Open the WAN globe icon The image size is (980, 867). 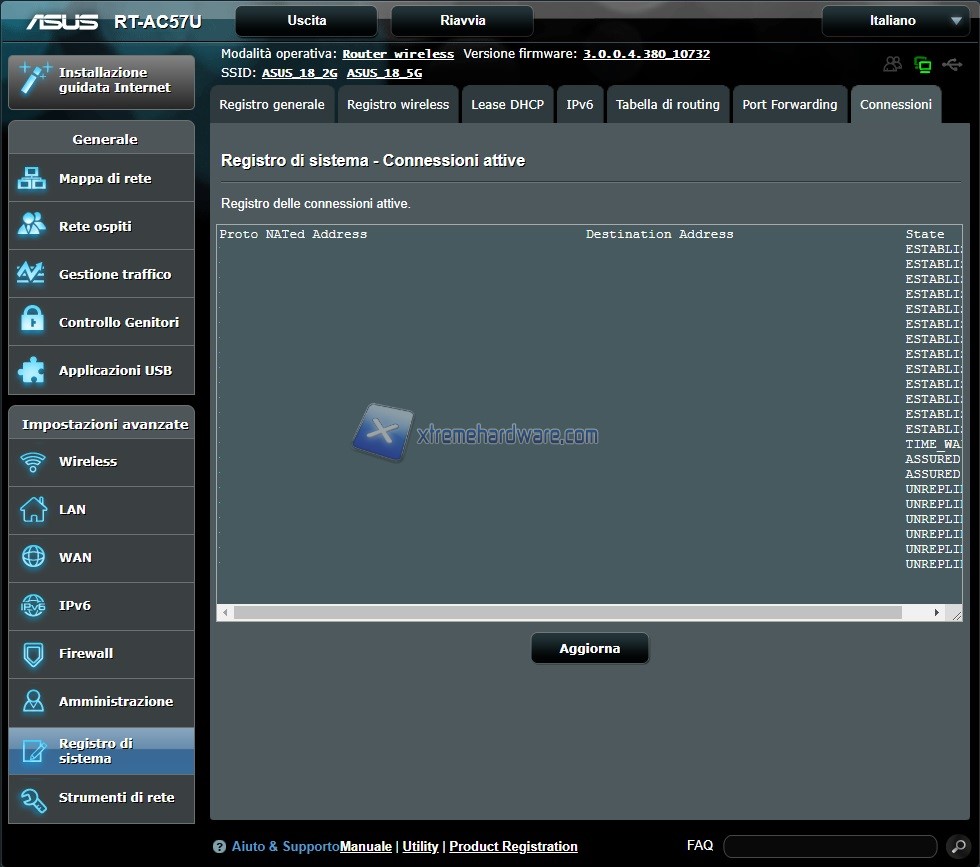tap(33, 558)
